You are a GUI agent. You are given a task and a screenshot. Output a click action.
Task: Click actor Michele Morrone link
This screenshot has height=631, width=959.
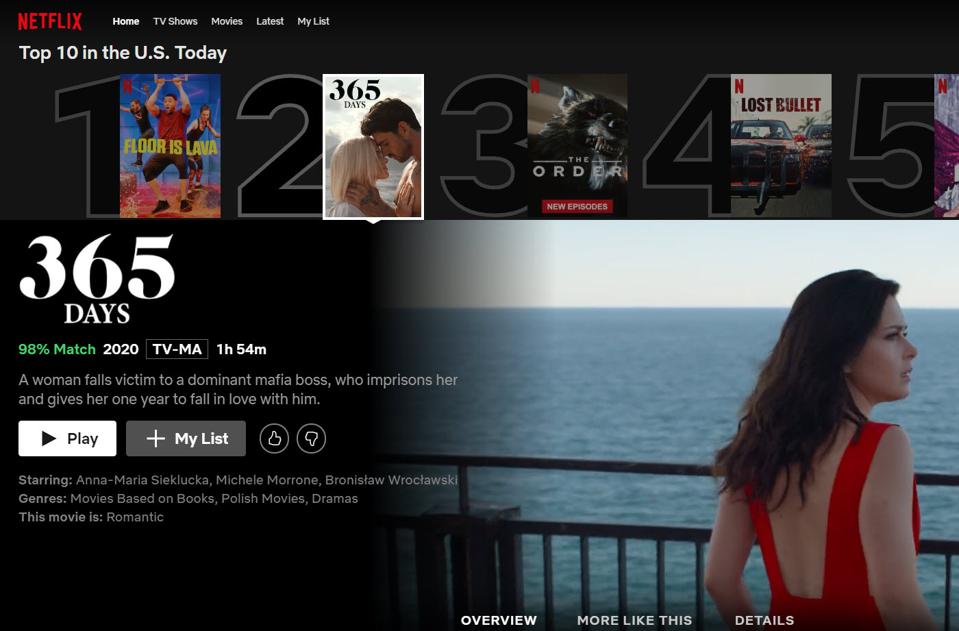pyautogui.click(x=267, y=480)
